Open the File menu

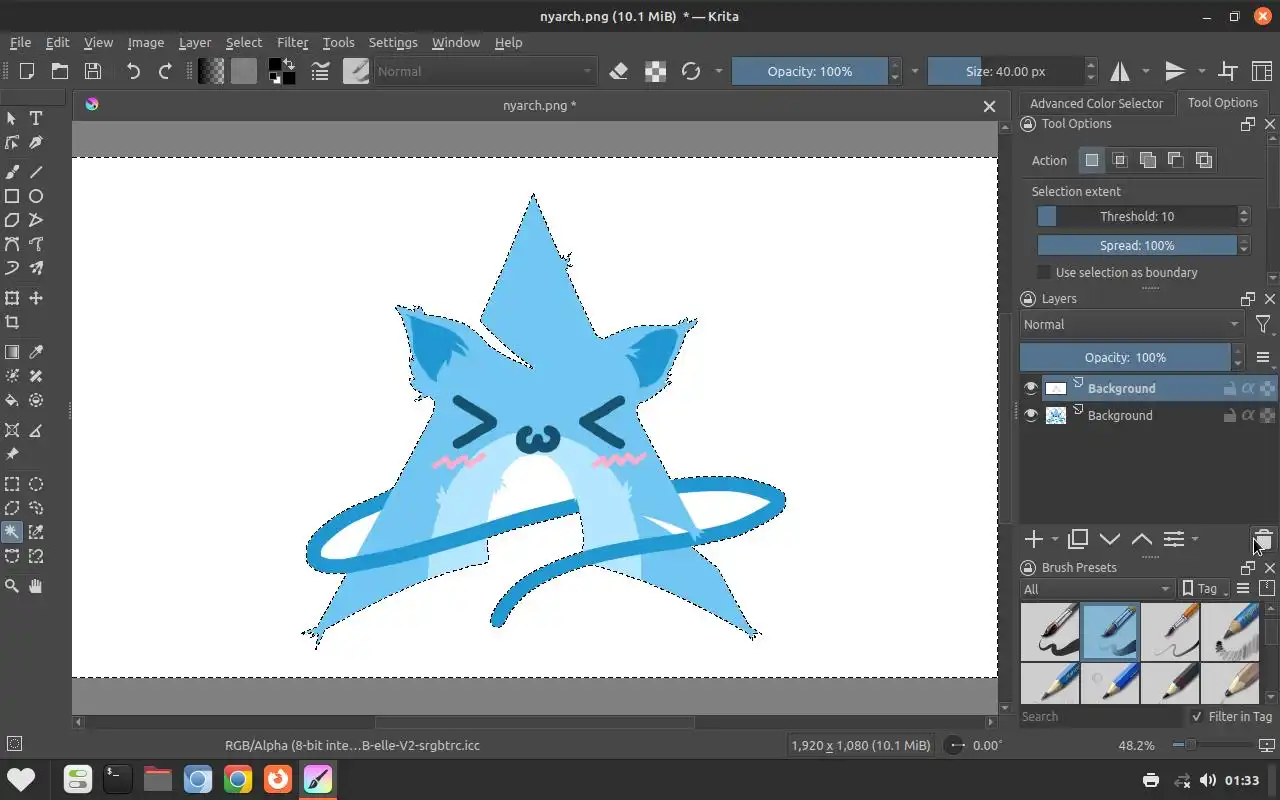click(20, 42)
